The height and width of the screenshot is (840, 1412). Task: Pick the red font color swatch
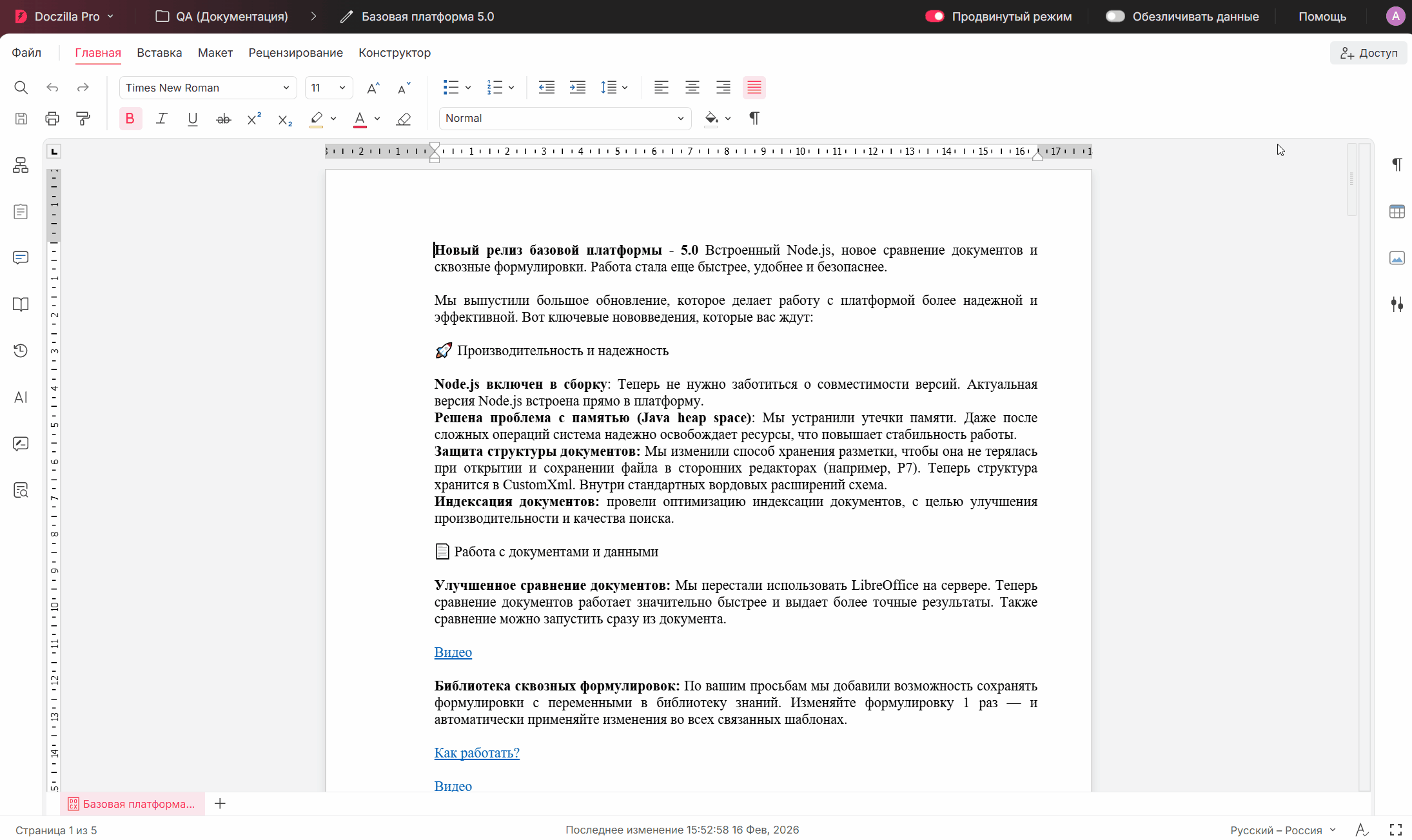360,119
